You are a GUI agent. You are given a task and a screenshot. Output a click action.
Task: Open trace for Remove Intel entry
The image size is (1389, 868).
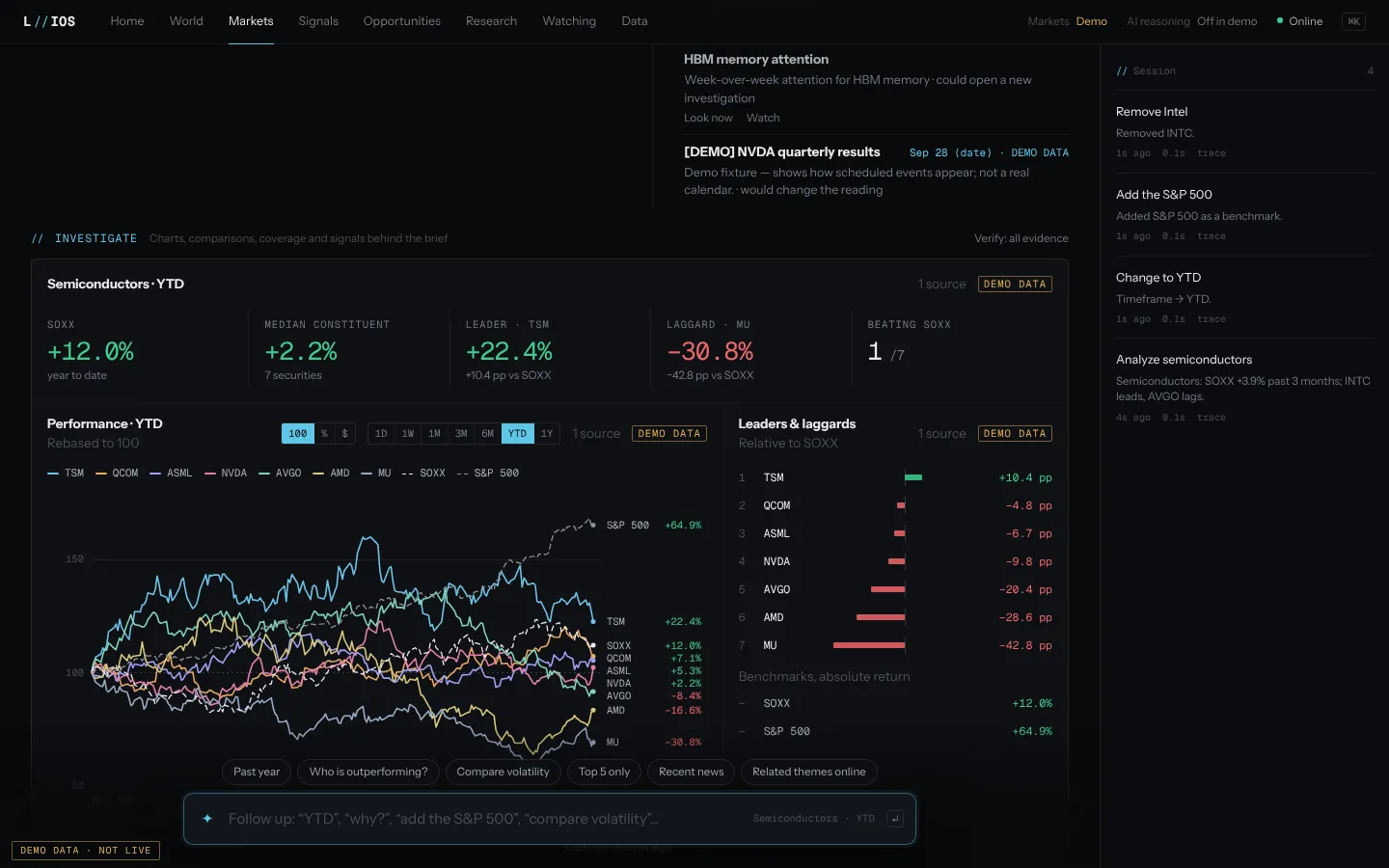click(1212, 153)
